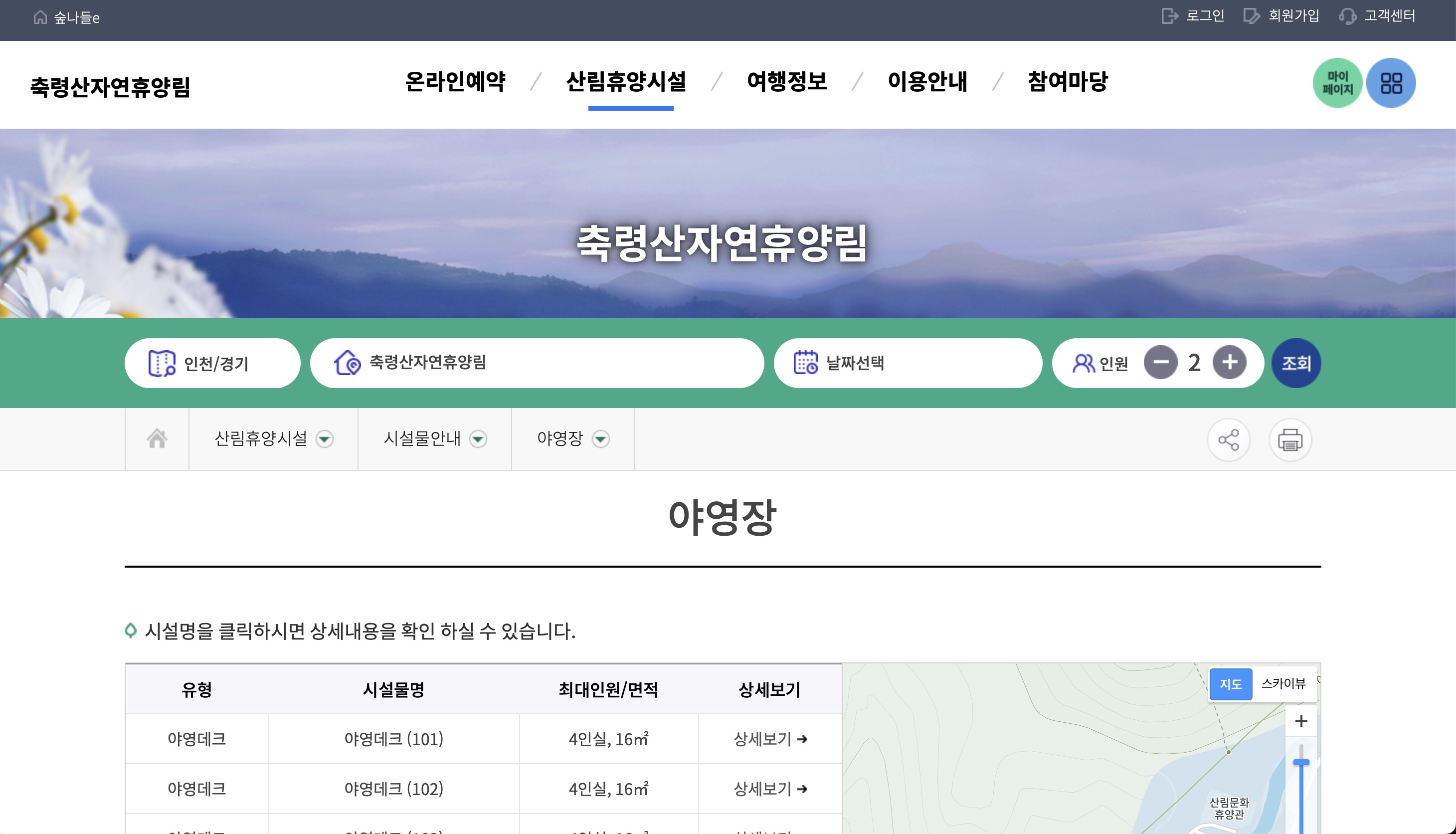1456x834 pixels.
Task: Click the map zoom-in plus icon
Action: pyautogui.click(x=1301, y=721)
